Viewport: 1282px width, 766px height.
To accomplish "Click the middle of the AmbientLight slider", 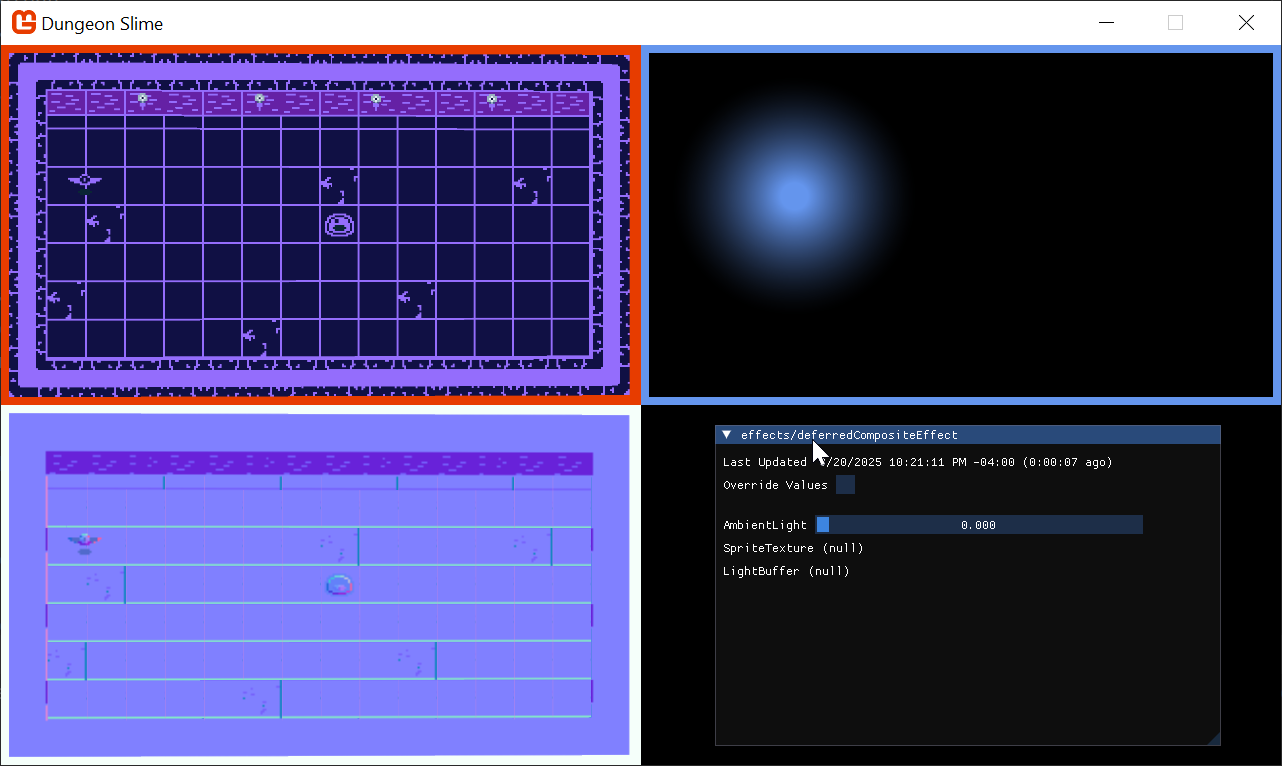I will 978,525.
